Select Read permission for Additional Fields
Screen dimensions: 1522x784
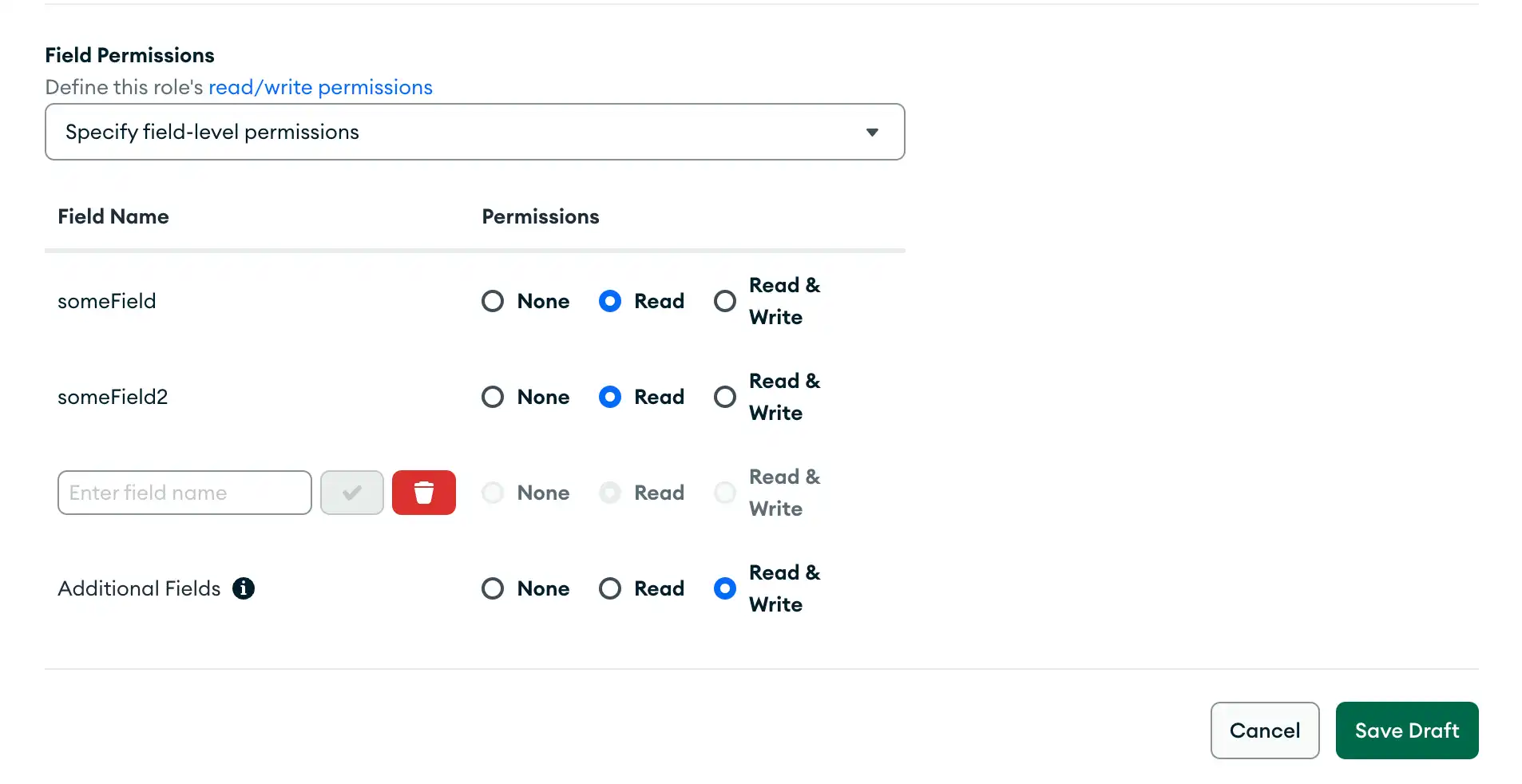coord(609,588)
